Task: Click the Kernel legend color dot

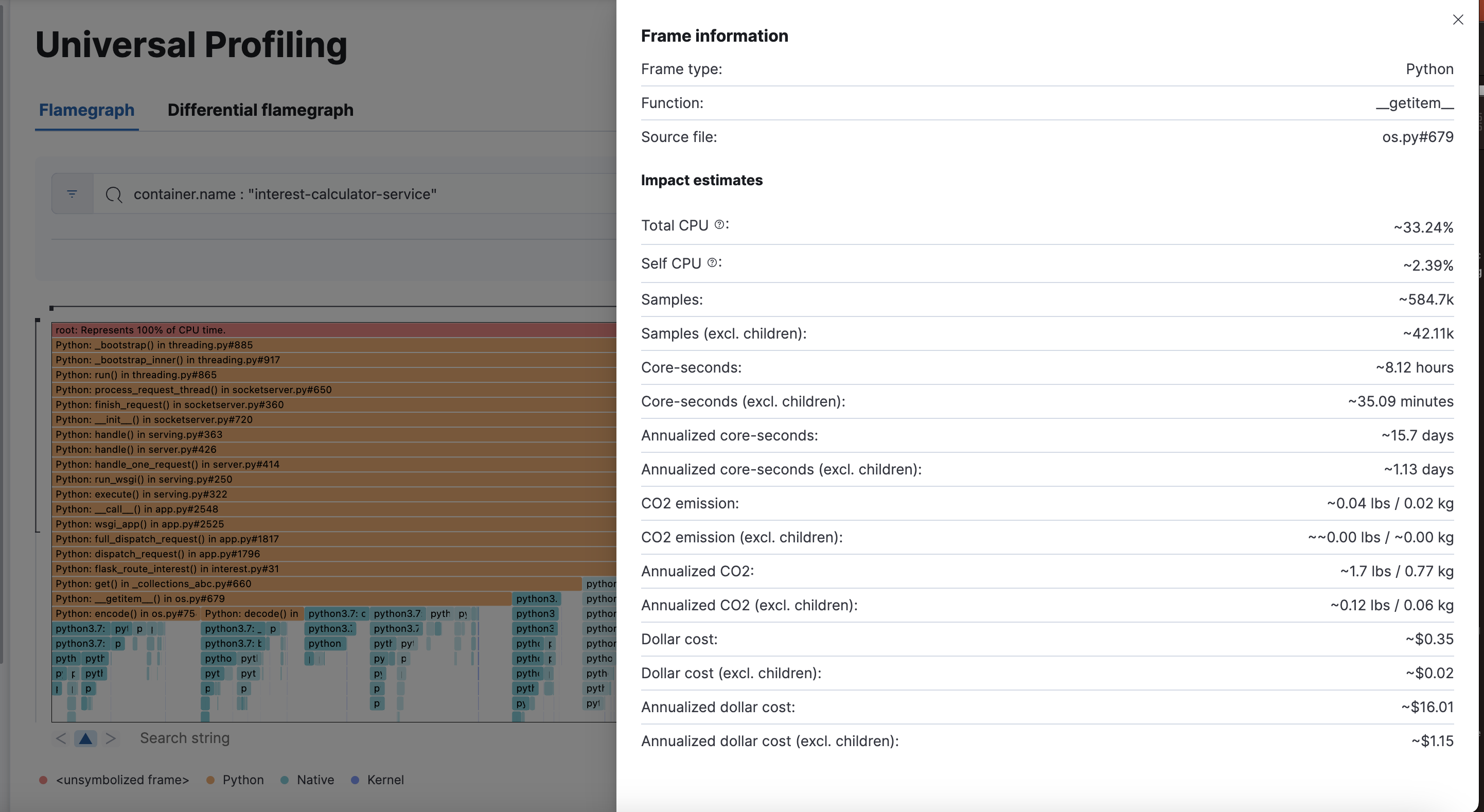Action: click(356, 780)
